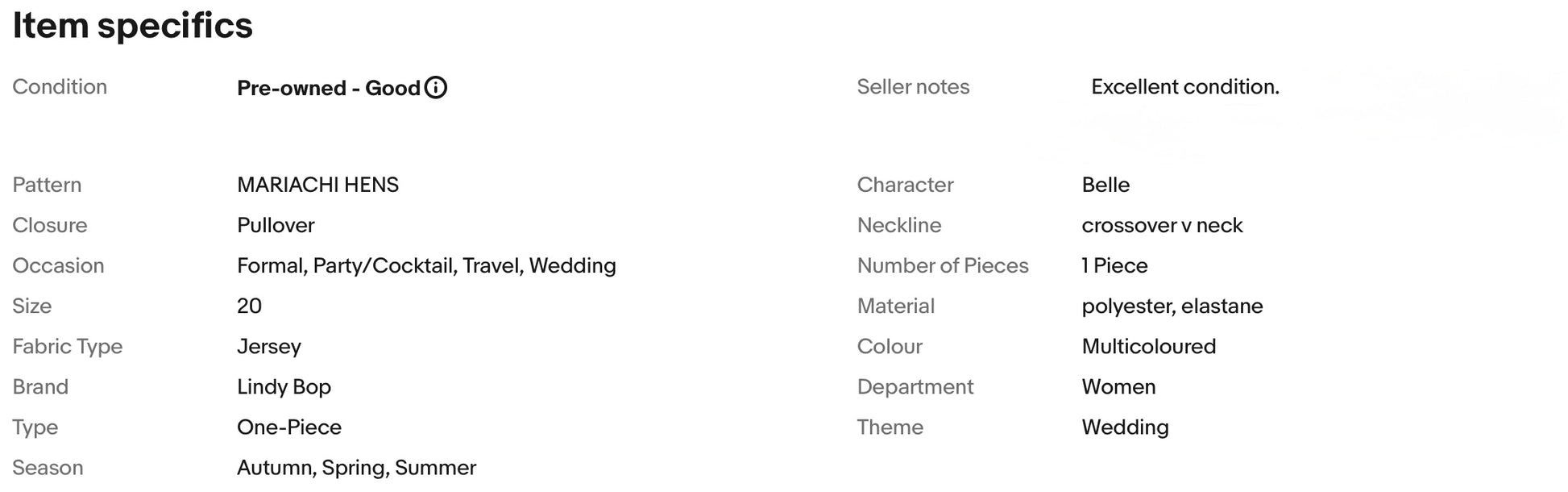
Task: Click the Occasion value listing Formal, Party/Cocktail
Action: (426, 265)
